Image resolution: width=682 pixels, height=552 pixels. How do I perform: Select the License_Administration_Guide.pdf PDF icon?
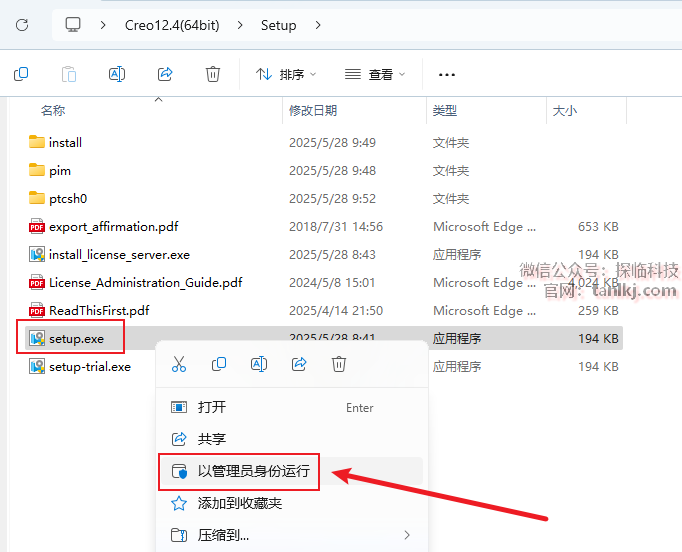[x=37, y=282]
